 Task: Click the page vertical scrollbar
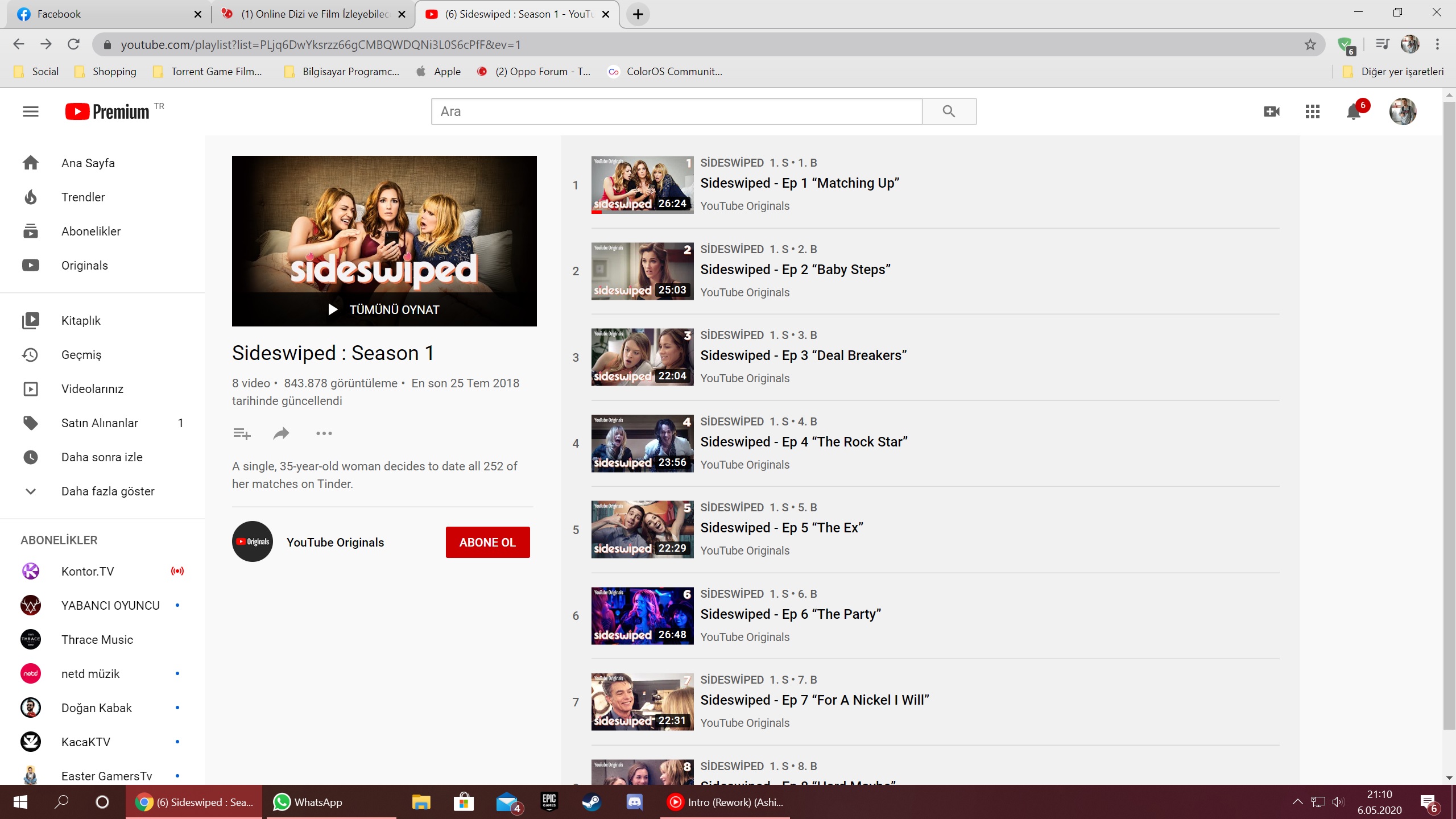click(x=1449, y=415)
